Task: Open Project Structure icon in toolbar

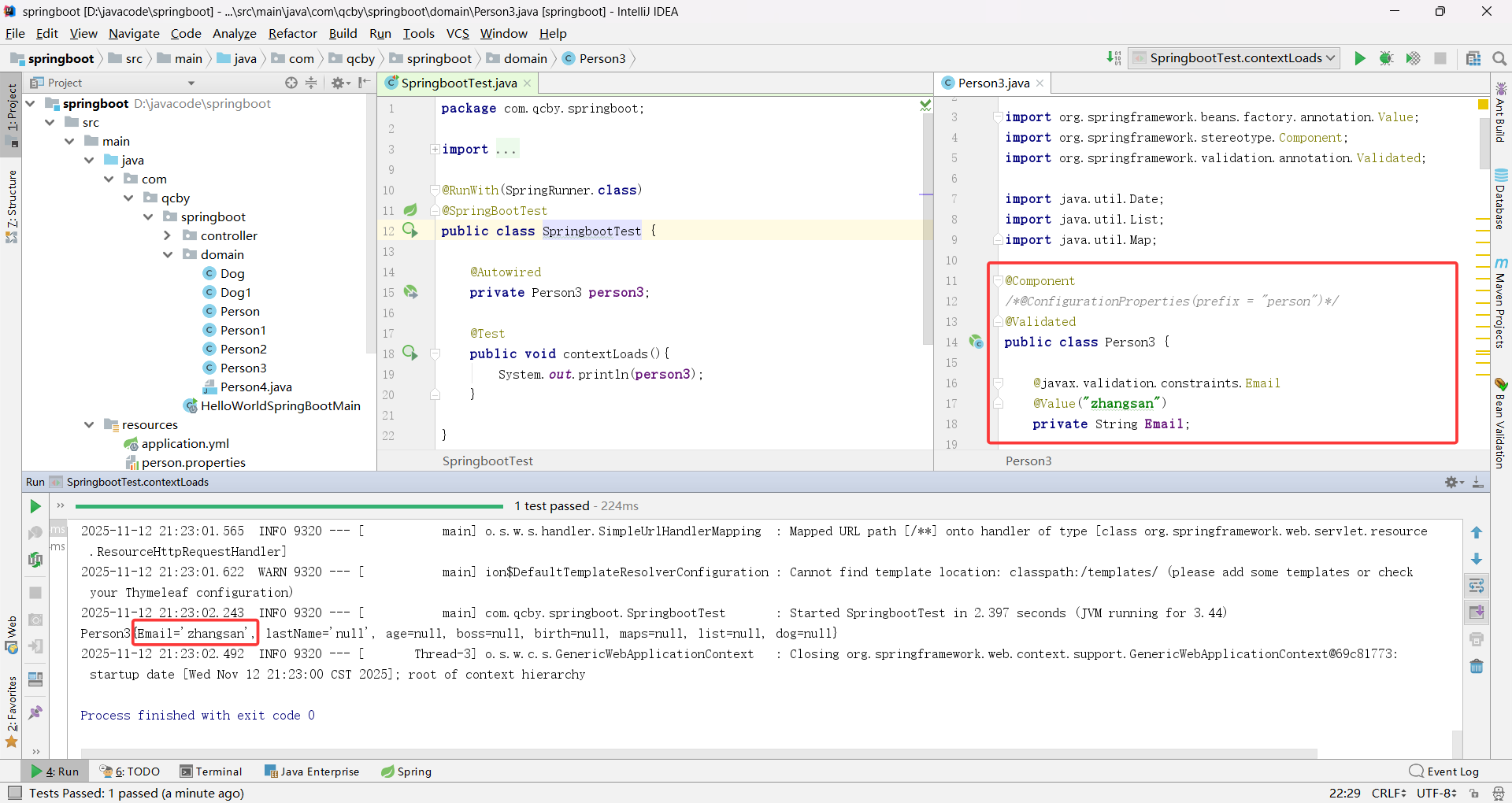Action: pyautogui.click(x=1473, y=58)
